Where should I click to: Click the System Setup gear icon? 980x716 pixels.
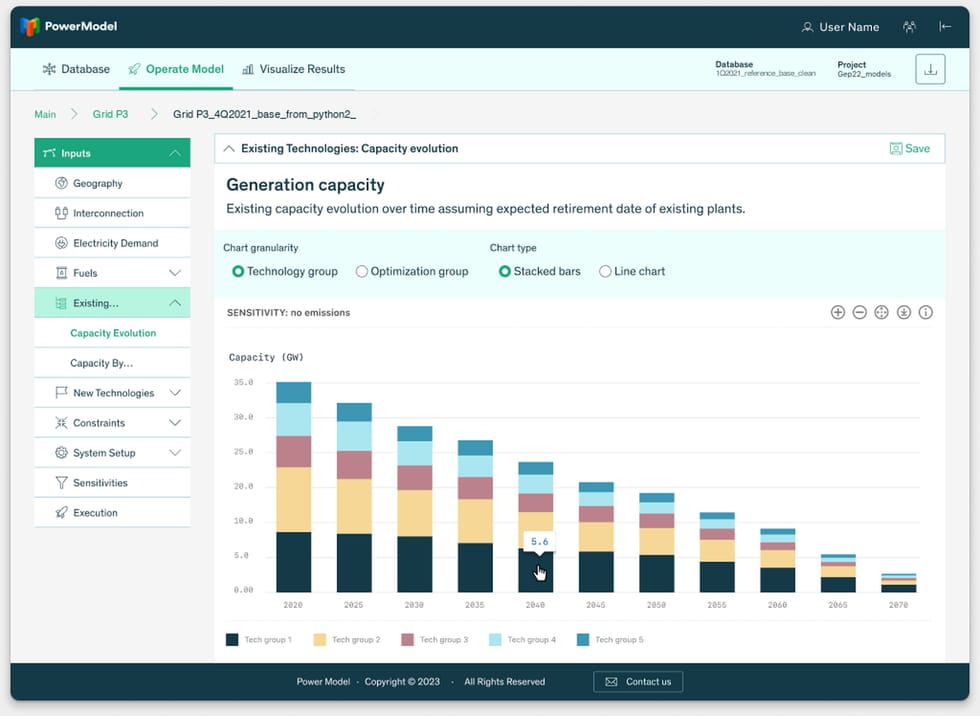click(x=61, y=453)
